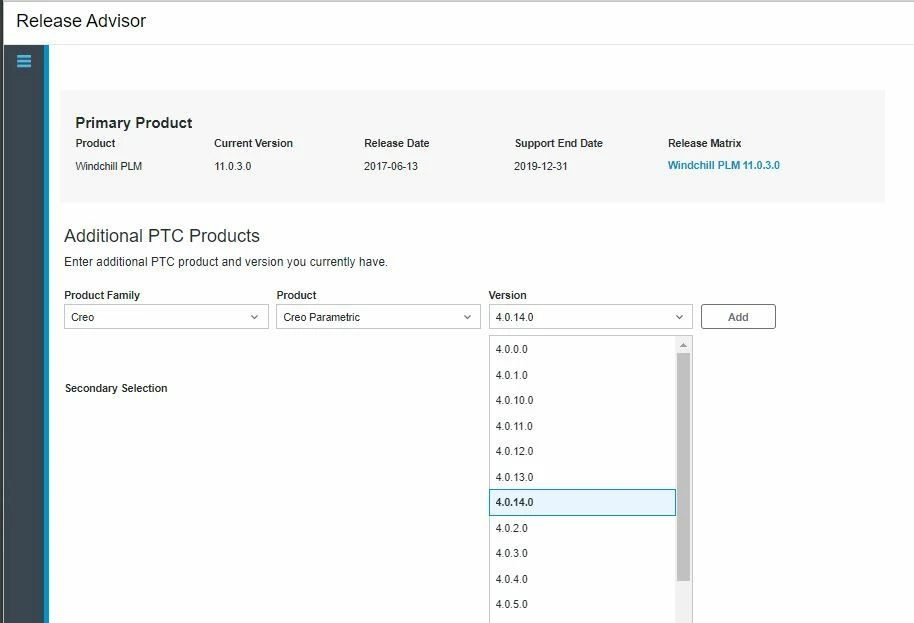Click the Add button
Screen dimensions: 914x623
[x=738, y=317]
